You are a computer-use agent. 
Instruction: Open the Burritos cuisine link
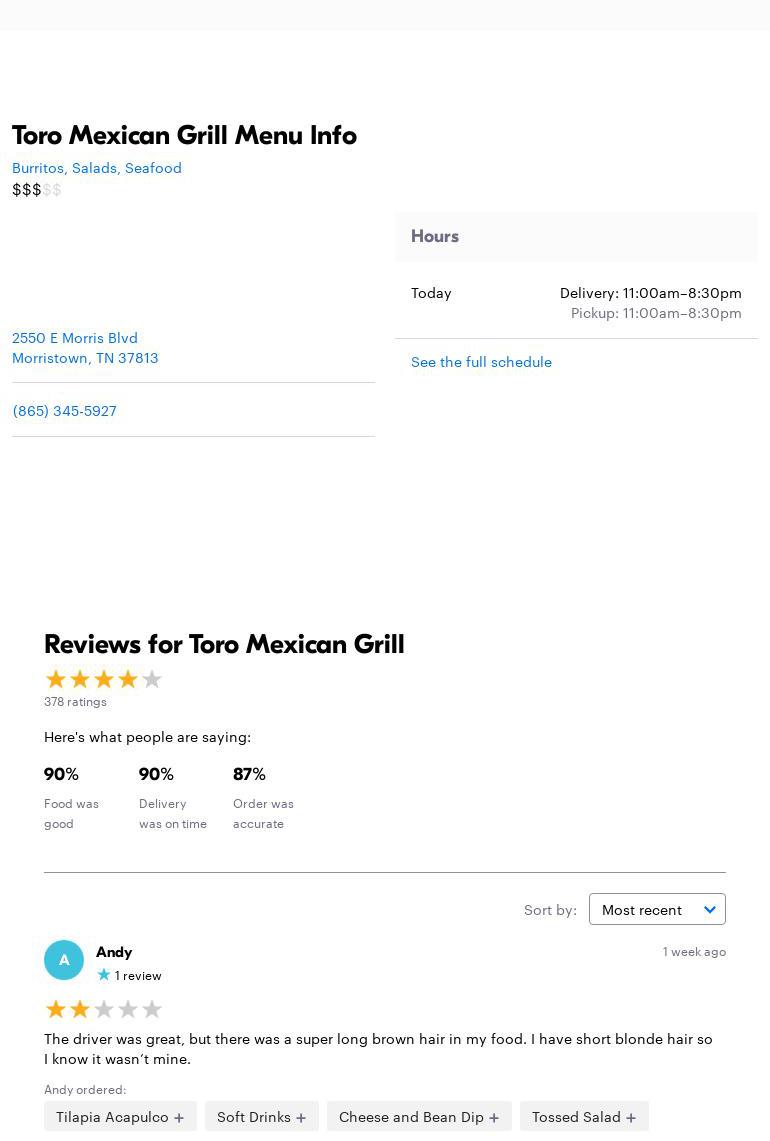coord(38,168)
